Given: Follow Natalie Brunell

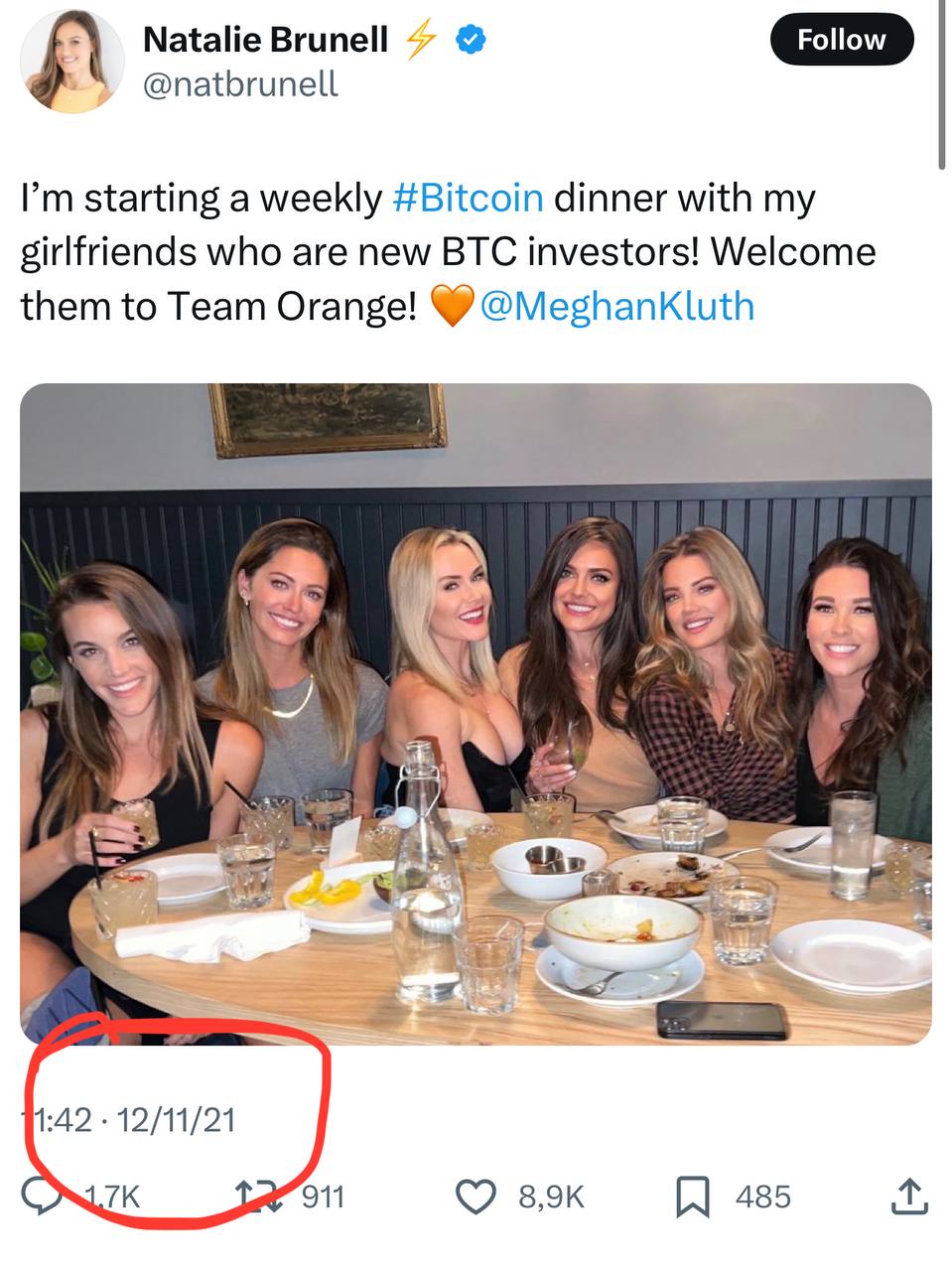Looking at the screenshot, I should (x=841, y=40).
